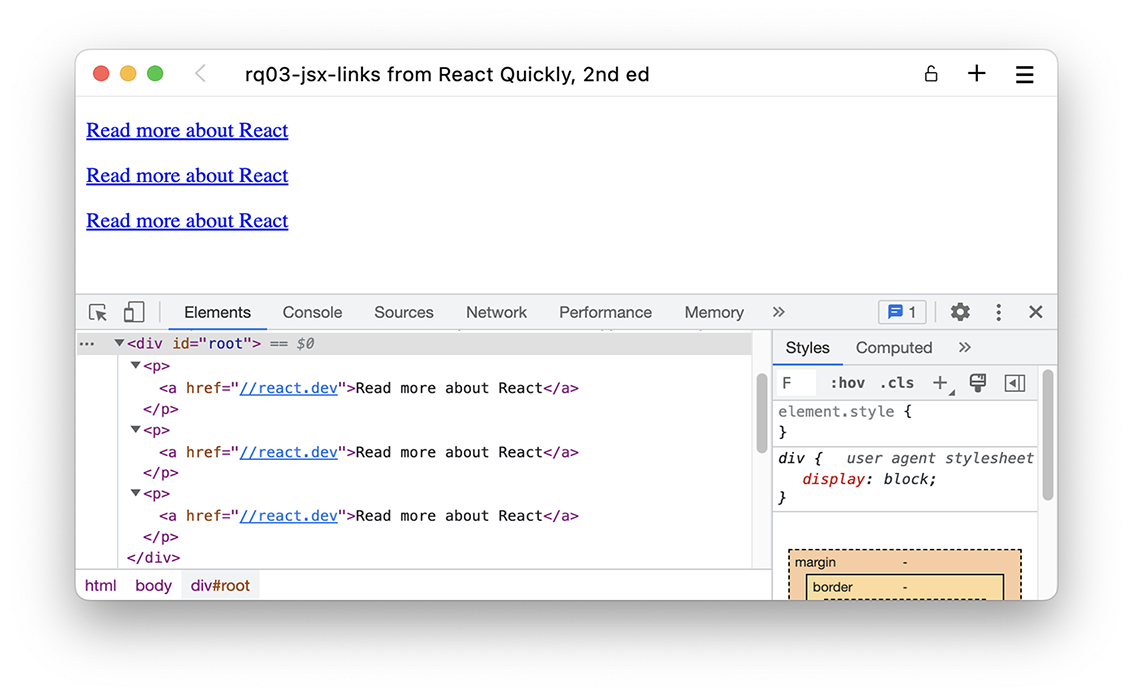Activate the inspect element picker icon
This screenshot has width=1133, height=697.
point(98,312)
